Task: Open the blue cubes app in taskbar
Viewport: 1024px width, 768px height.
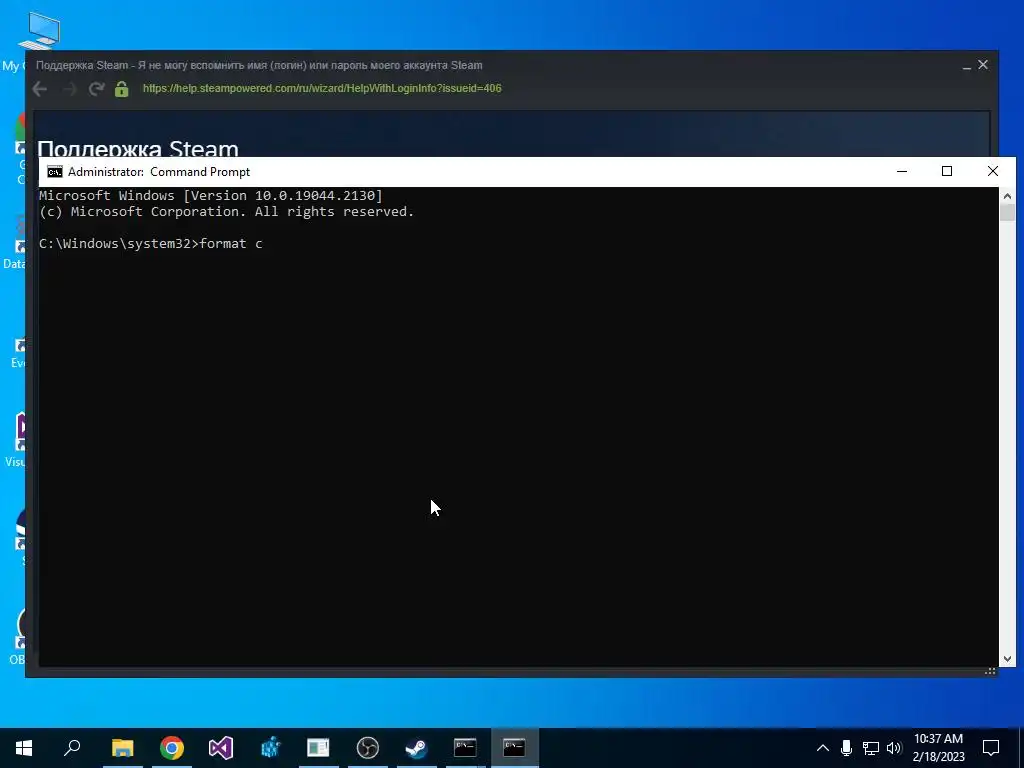Action: pyautogui.click(x=270, y=748)
